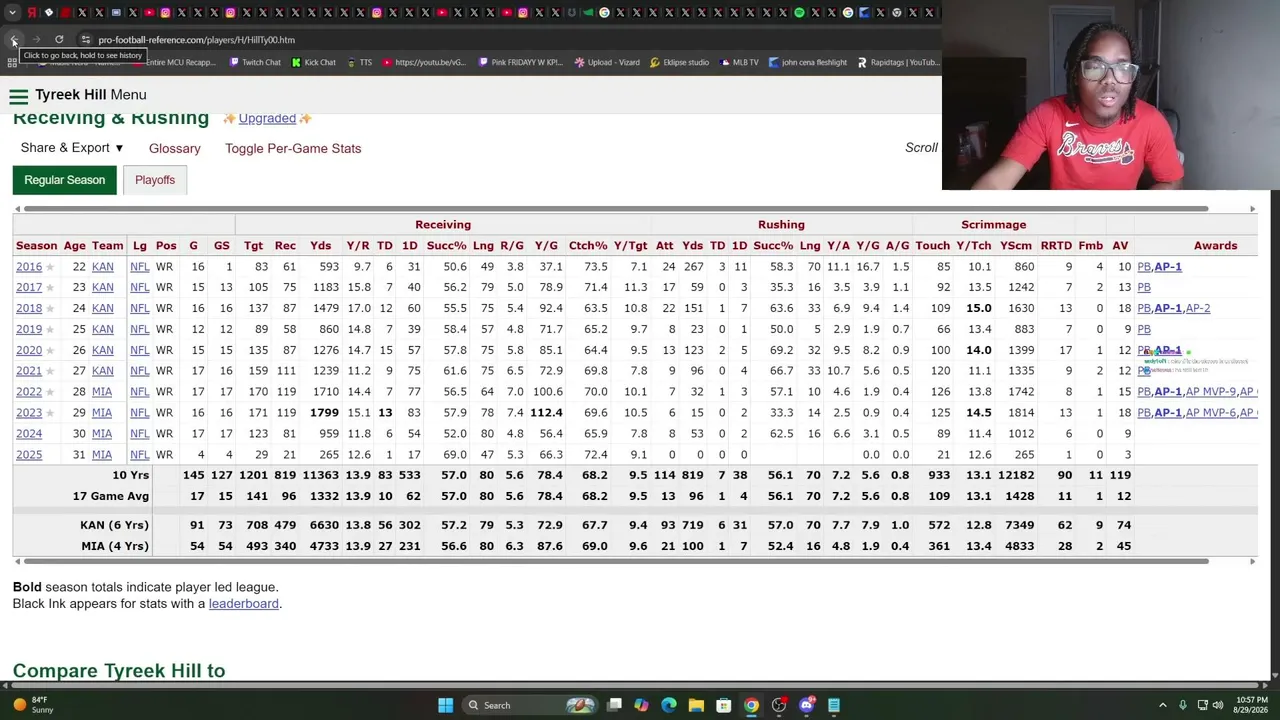
Task: Sort the table by the Ctch% column
Action: (x=588, y=245)
